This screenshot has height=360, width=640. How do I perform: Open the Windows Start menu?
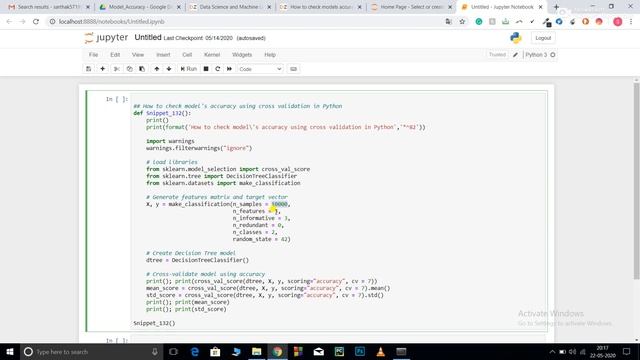[x=10, y=351]
